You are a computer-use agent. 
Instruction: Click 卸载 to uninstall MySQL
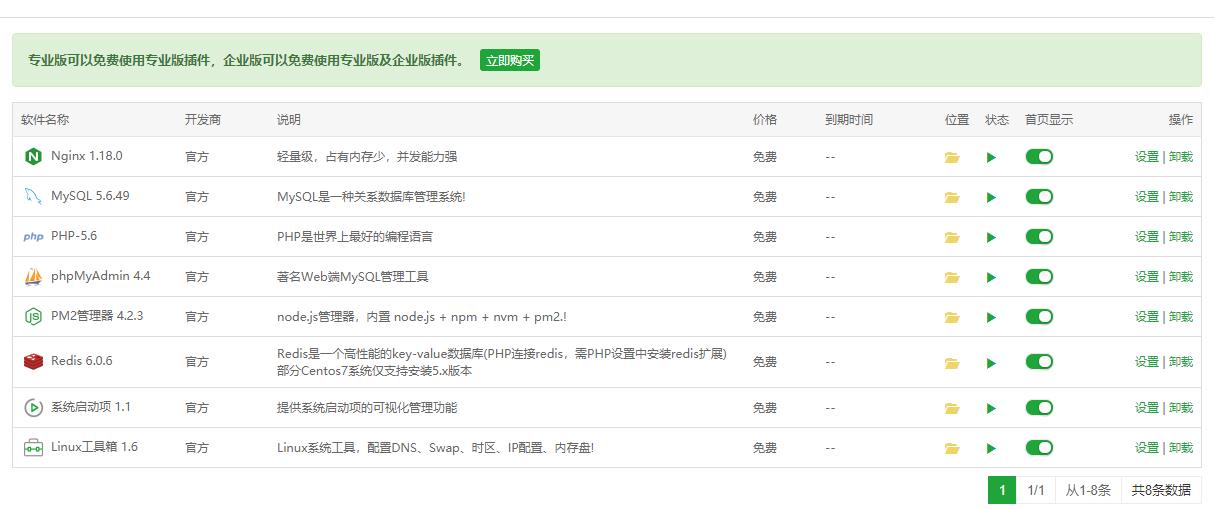click(1181, 197)
